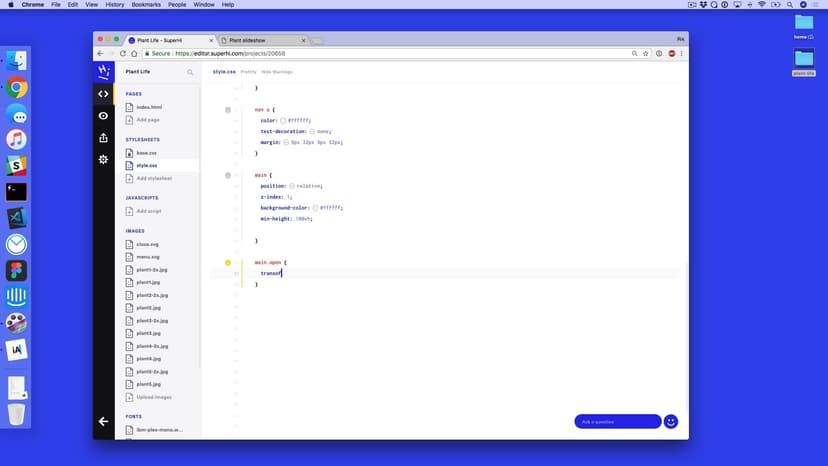Click the back arrow at sidebar bottom
Screen dimensions: 828x466
tap(103, 421)
